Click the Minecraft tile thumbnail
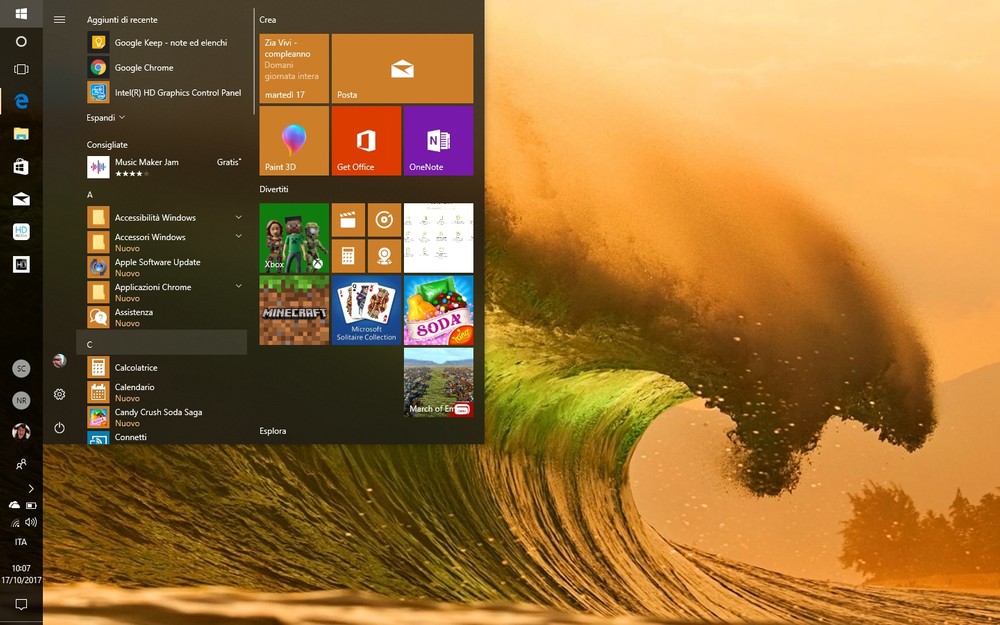The height and width of the screenshot is (625, 1000). coord(294,310)
